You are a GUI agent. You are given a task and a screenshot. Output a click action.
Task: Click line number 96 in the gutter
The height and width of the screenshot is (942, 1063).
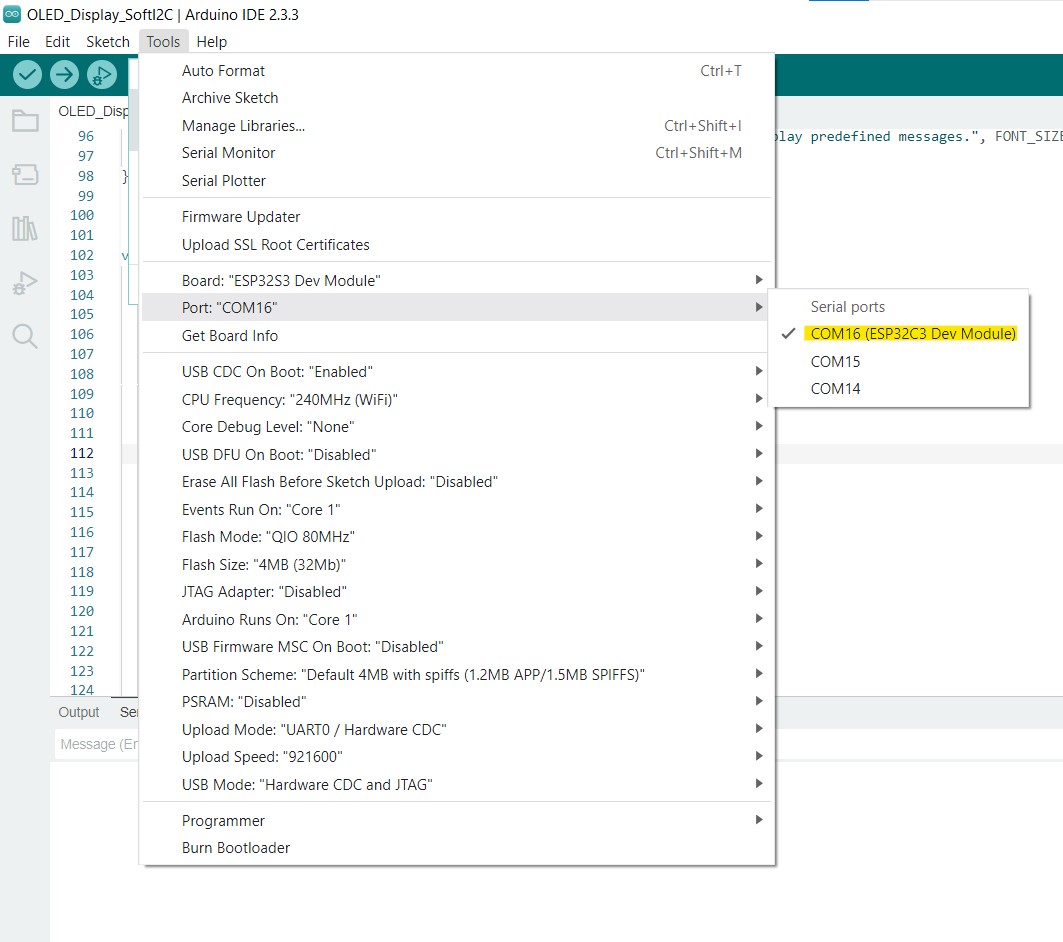[85, 136]
